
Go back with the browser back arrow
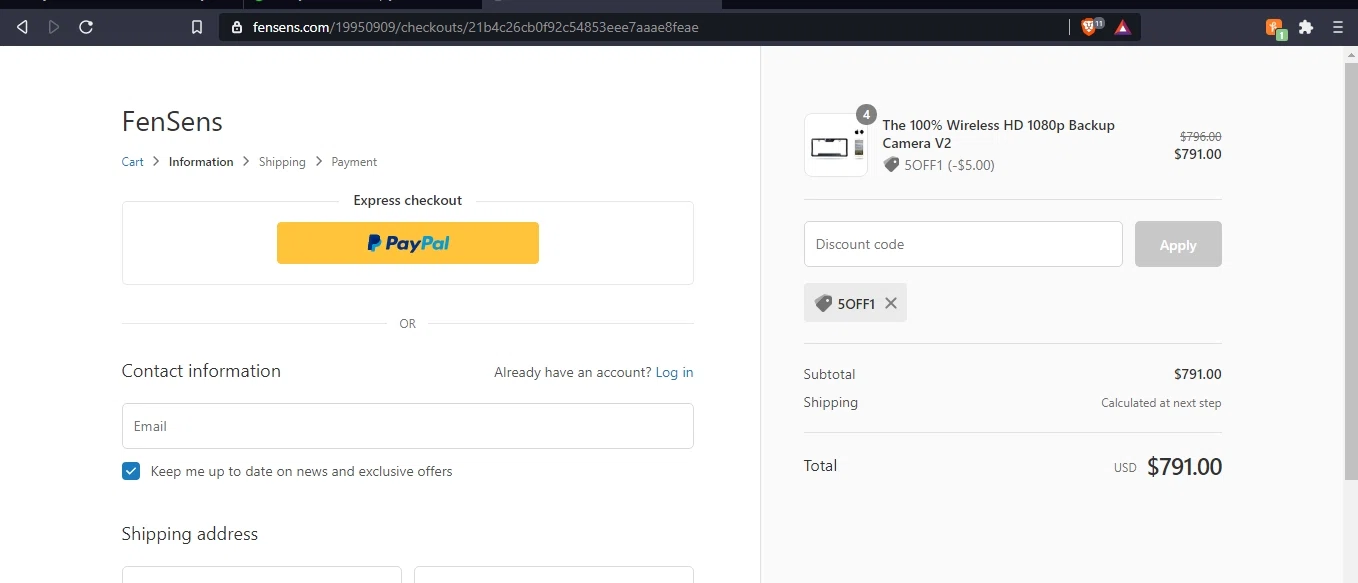[x=22, y=27]
